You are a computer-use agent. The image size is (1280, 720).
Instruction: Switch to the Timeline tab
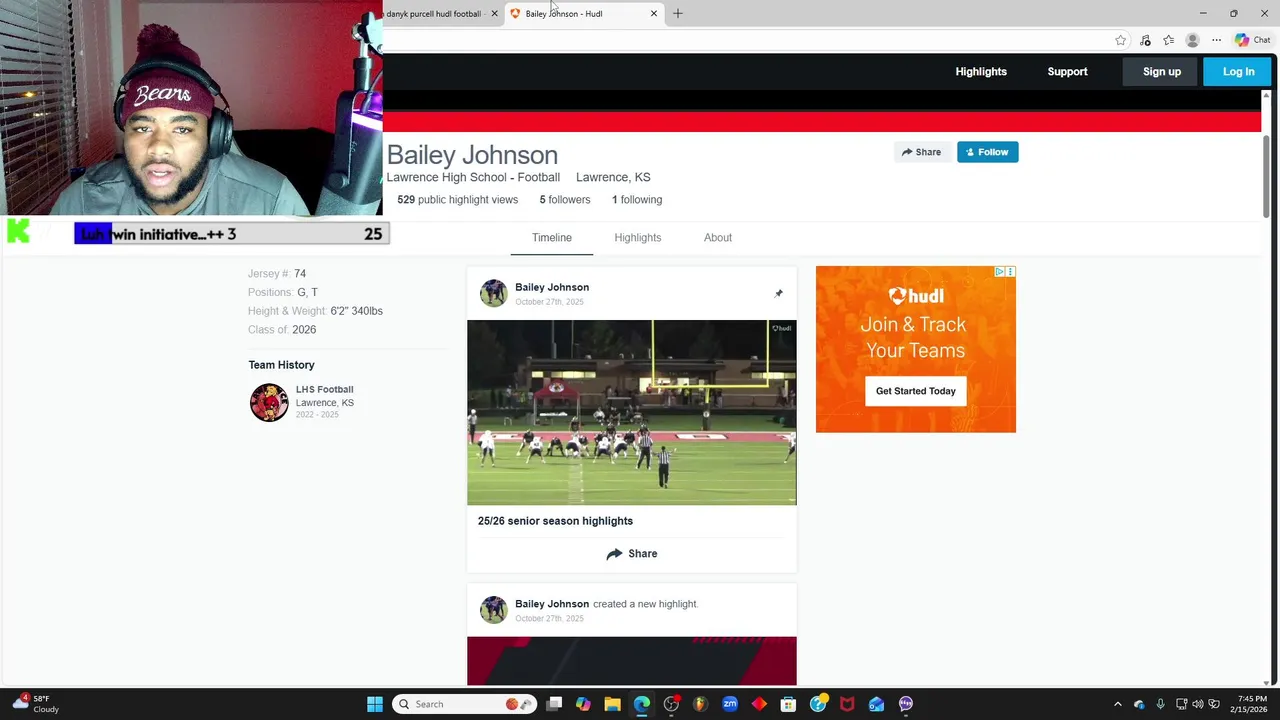[552, 238]
